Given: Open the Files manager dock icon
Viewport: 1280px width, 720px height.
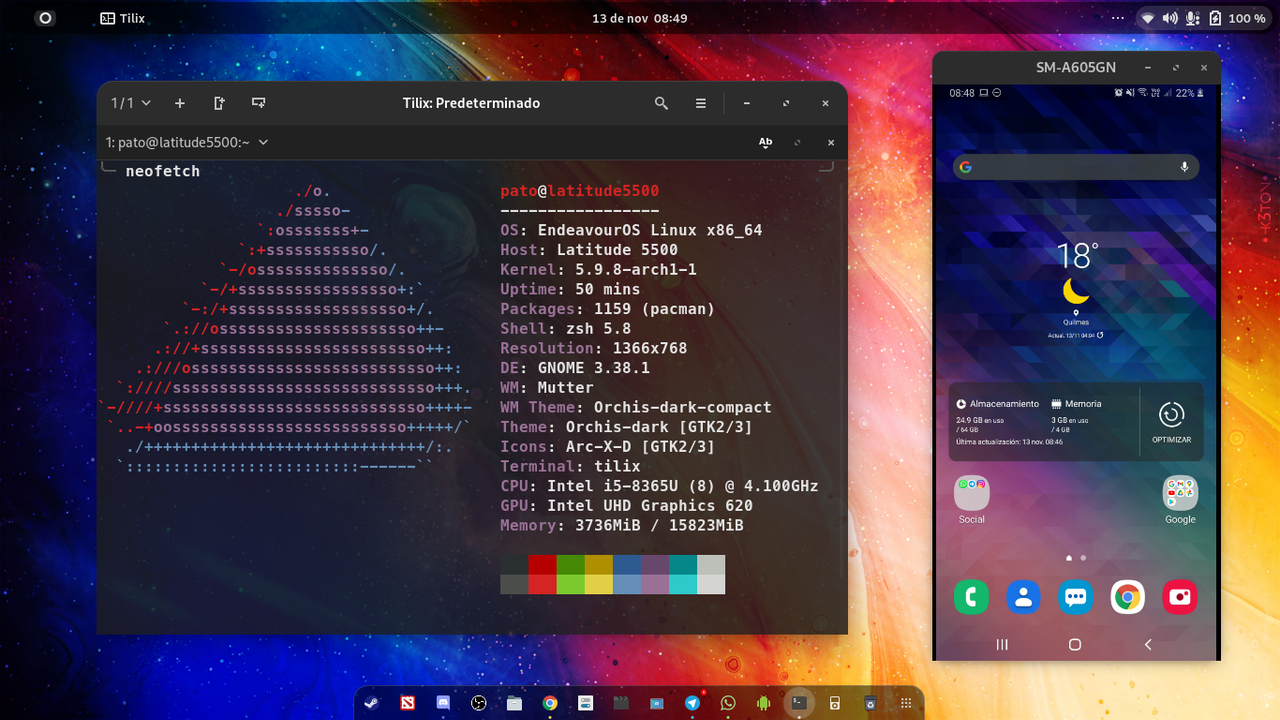Looking at the screenshot, I should [x=514, y=703].
